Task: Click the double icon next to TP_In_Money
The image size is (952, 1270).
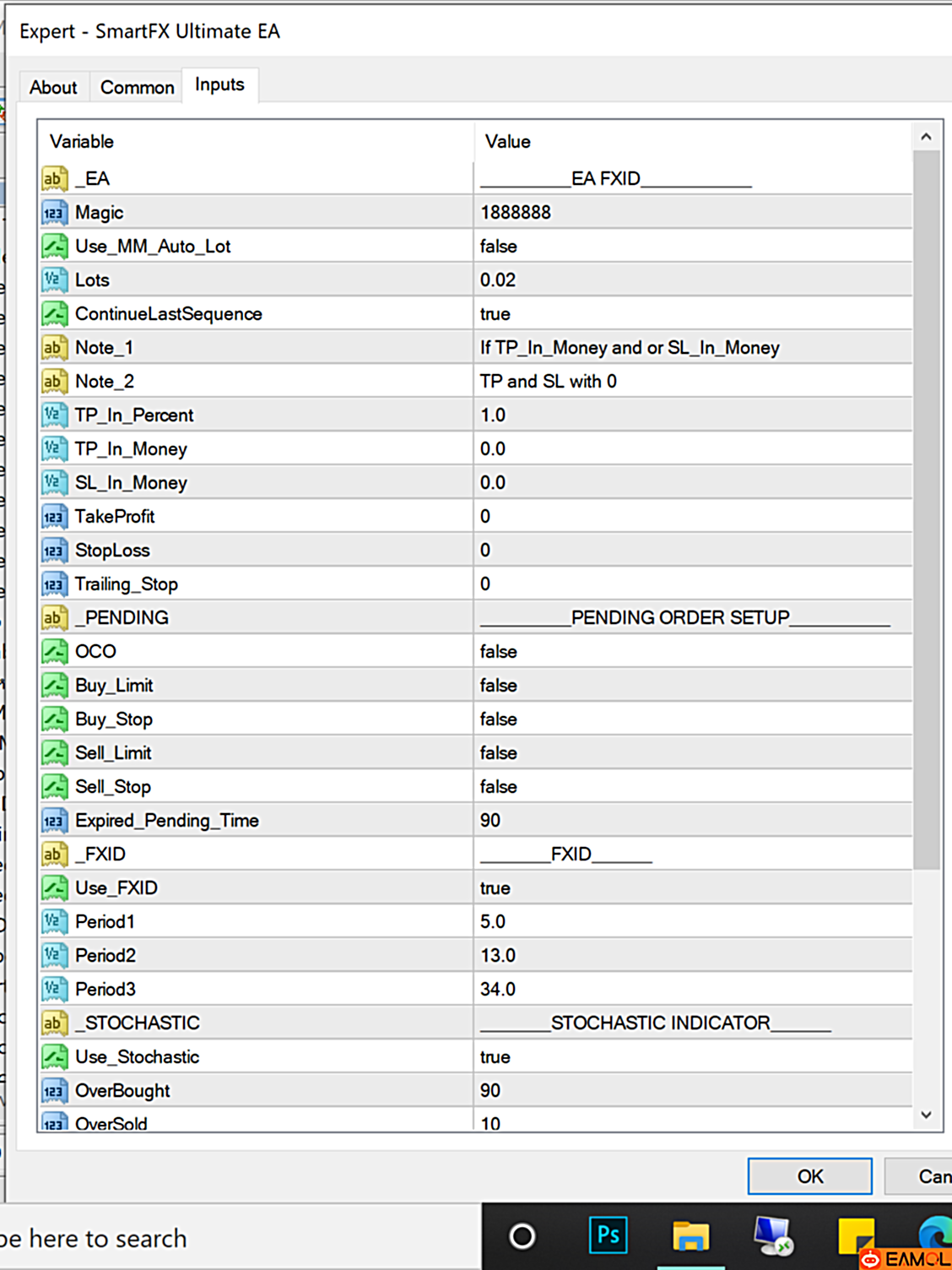Action: click(x=54, y=448)
